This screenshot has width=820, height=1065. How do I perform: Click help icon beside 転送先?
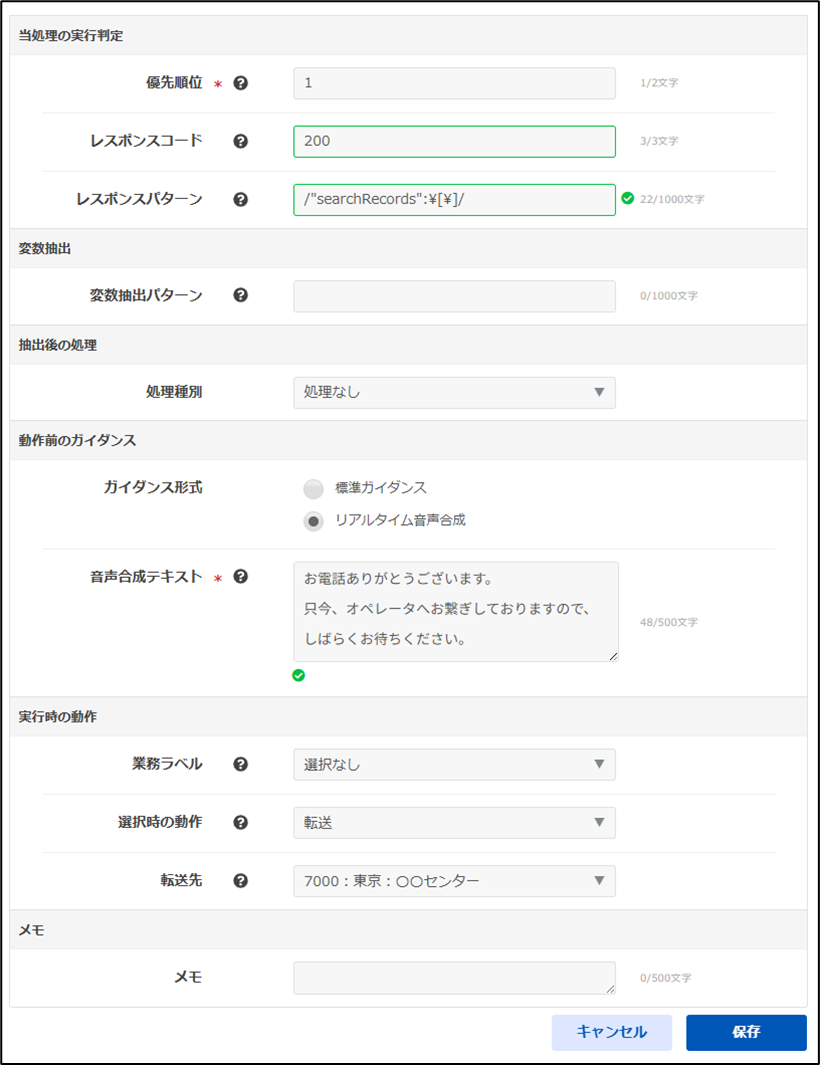click(240, 881)
